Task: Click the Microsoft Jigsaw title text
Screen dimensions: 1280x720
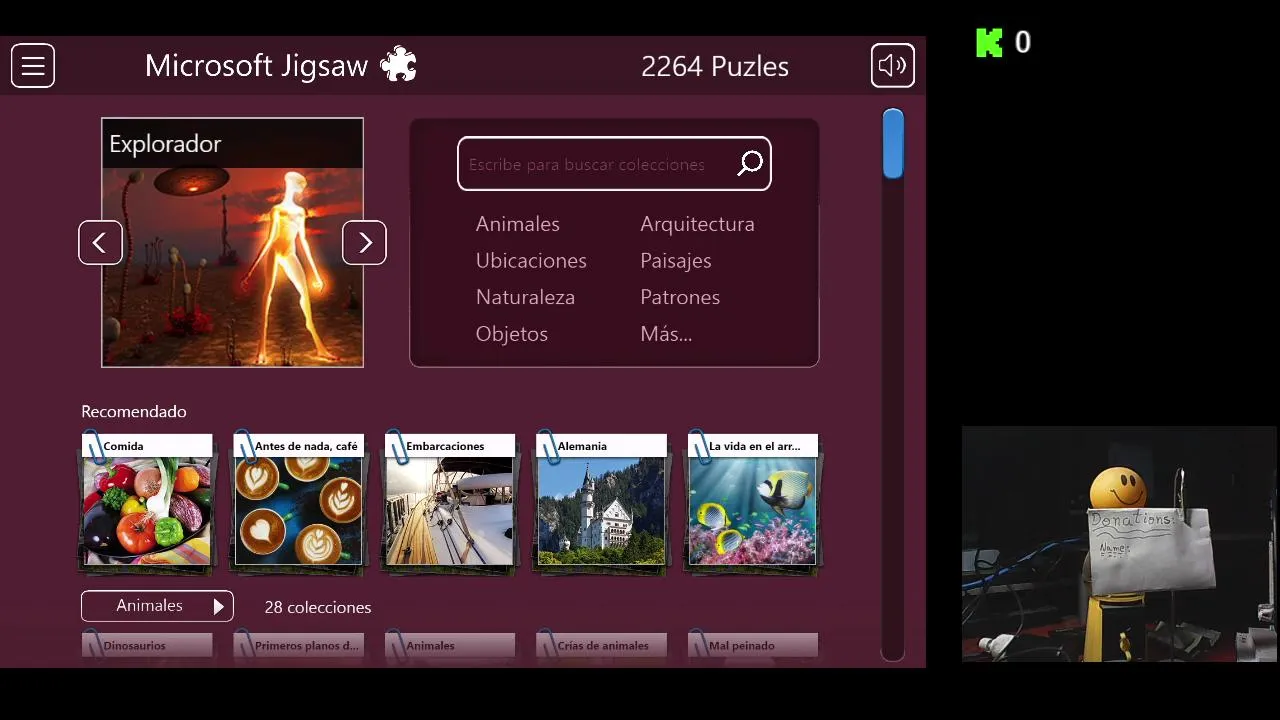Action: [257, 66]
